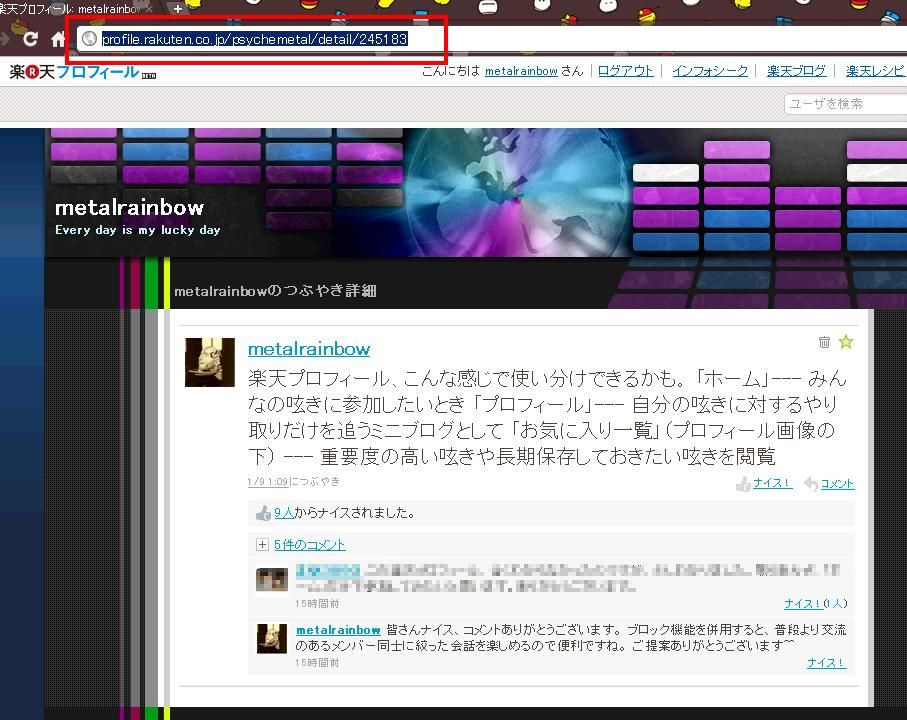The height and width of the screenshot is (720, 907).
Task: Open metalrainbow link in the reply comment
Action: [338, 630]
